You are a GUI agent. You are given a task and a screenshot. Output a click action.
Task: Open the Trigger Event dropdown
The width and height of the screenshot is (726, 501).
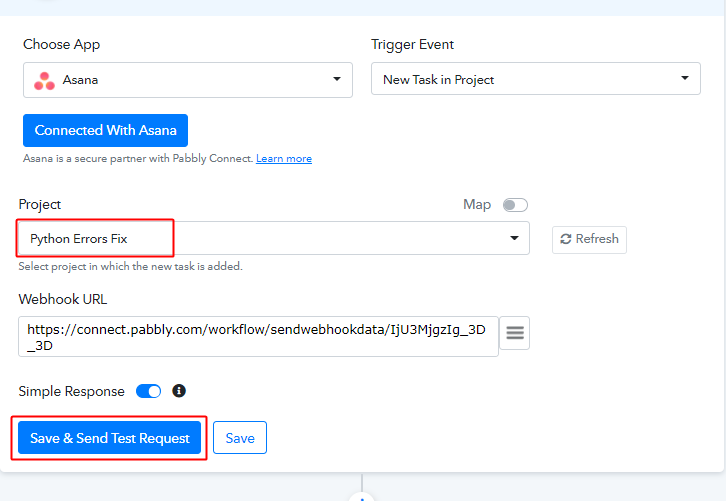click(536, 79)
